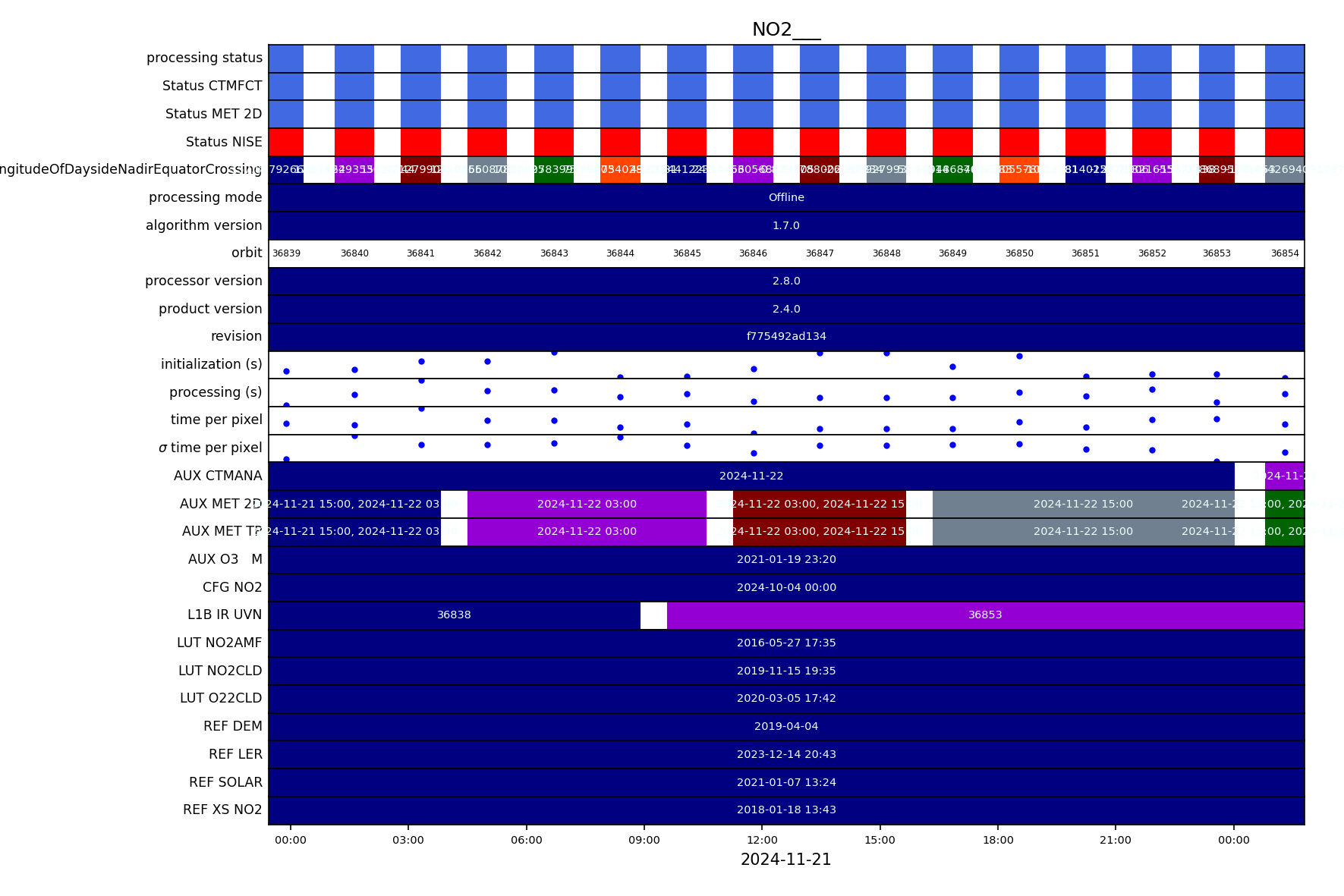Click the 'processor version' row label

[203, 281]
